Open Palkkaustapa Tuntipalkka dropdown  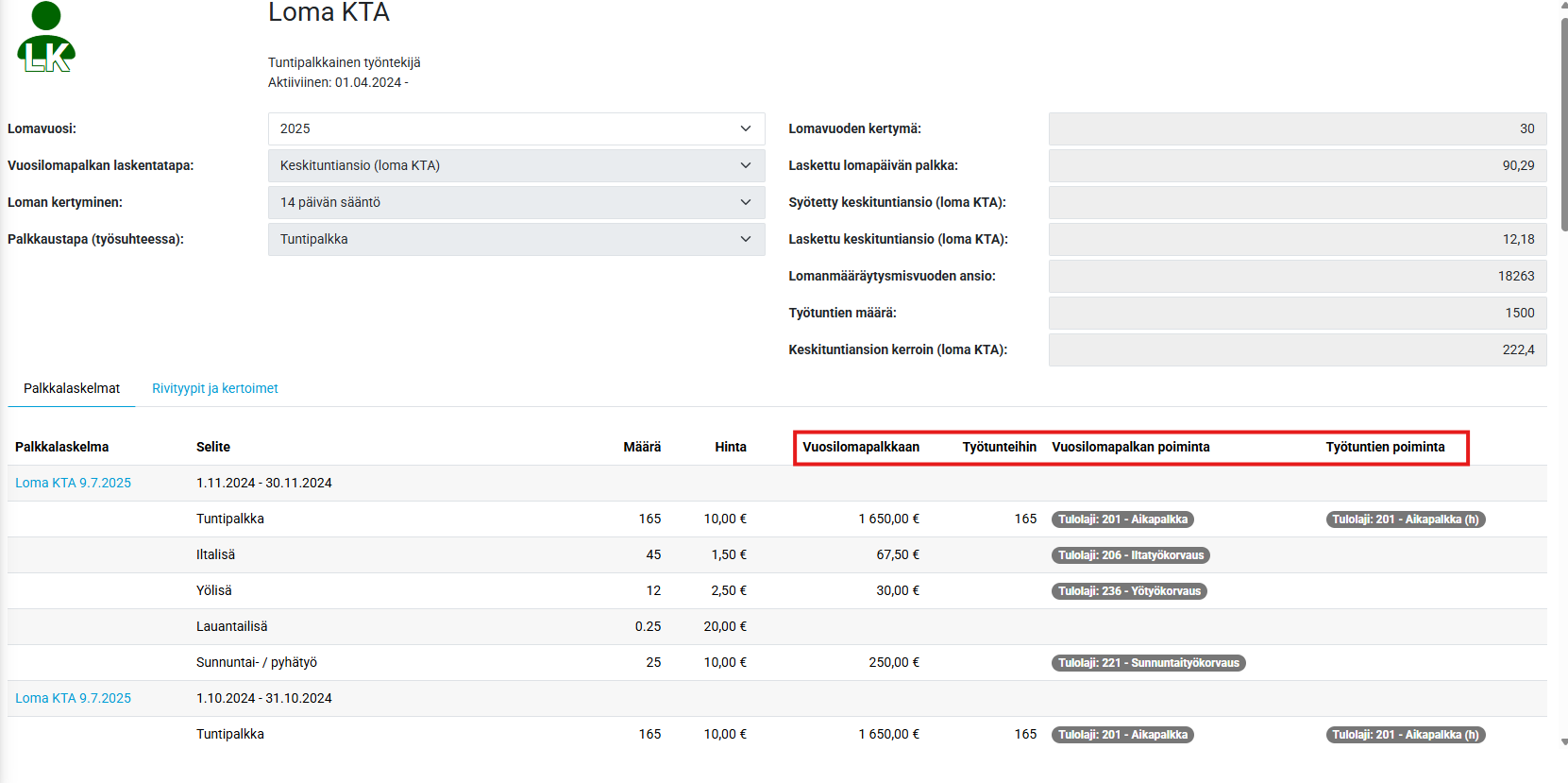(x=515, y=239)
